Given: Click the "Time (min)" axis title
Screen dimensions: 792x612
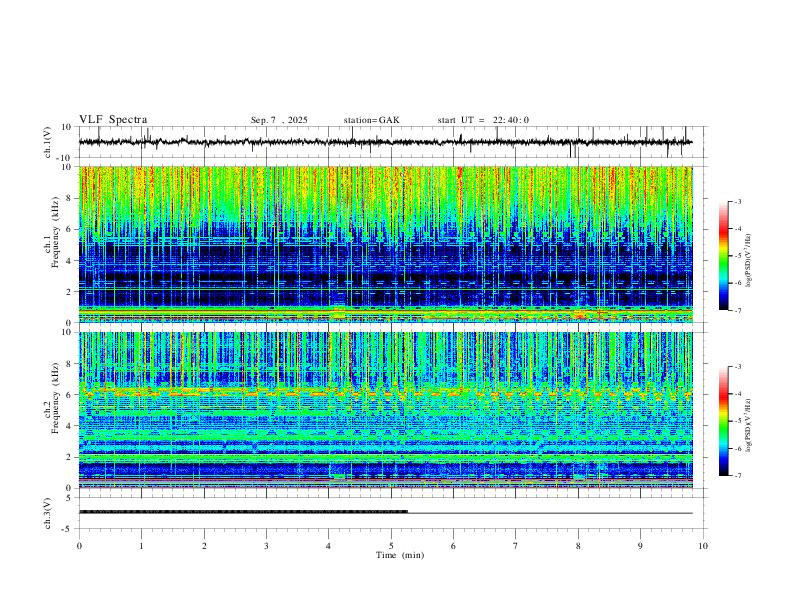Looking at the screenshot, I should (x=400, y=555).
